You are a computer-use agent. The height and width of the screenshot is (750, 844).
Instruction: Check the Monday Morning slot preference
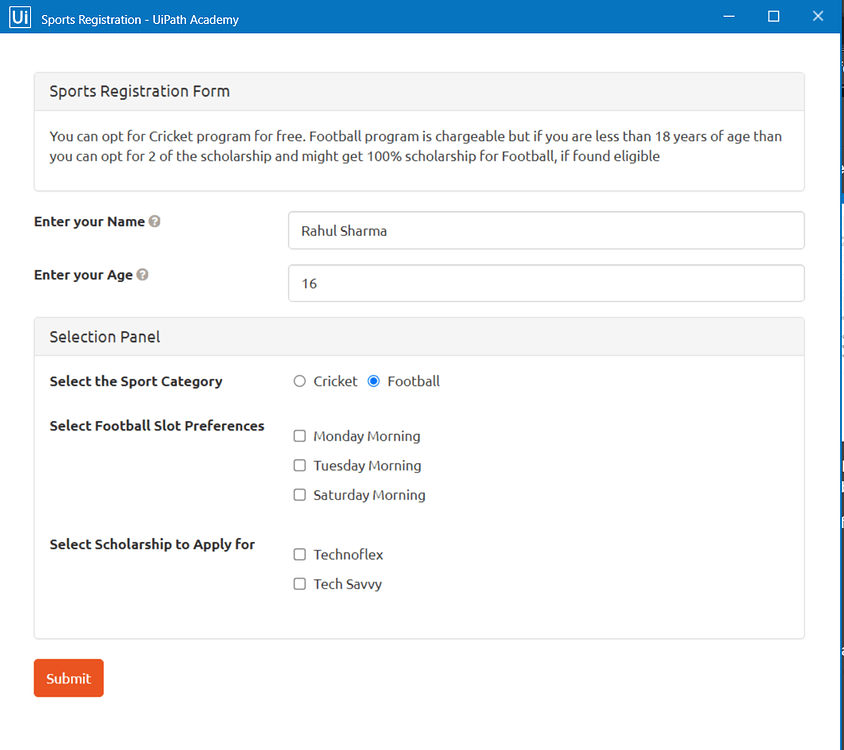pos(299,436)
